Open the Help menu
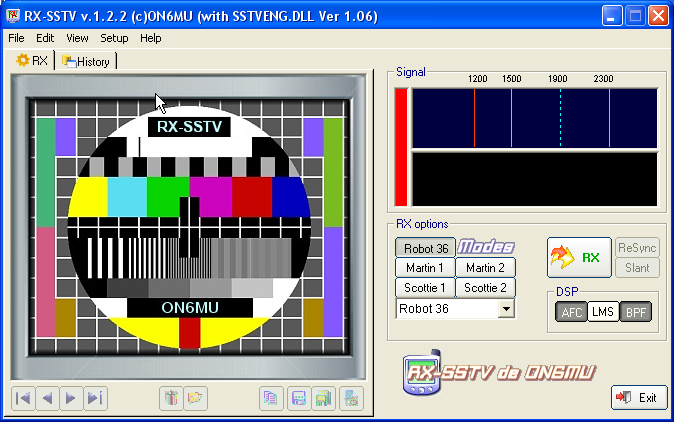Image resolution: width=674 pixels, height=422 pixels. click(x=150, y=38)
